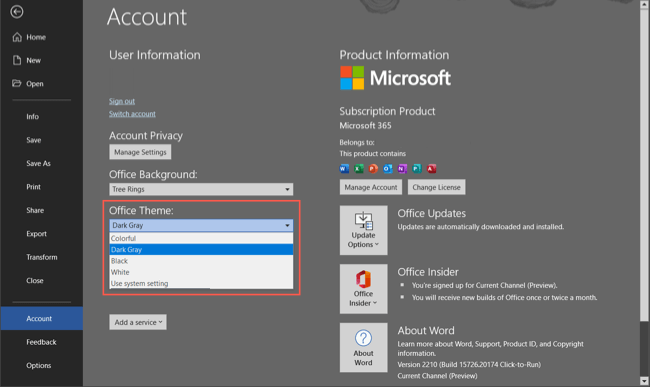
Task: Click the back arrow icon
Action: (17, 12)
